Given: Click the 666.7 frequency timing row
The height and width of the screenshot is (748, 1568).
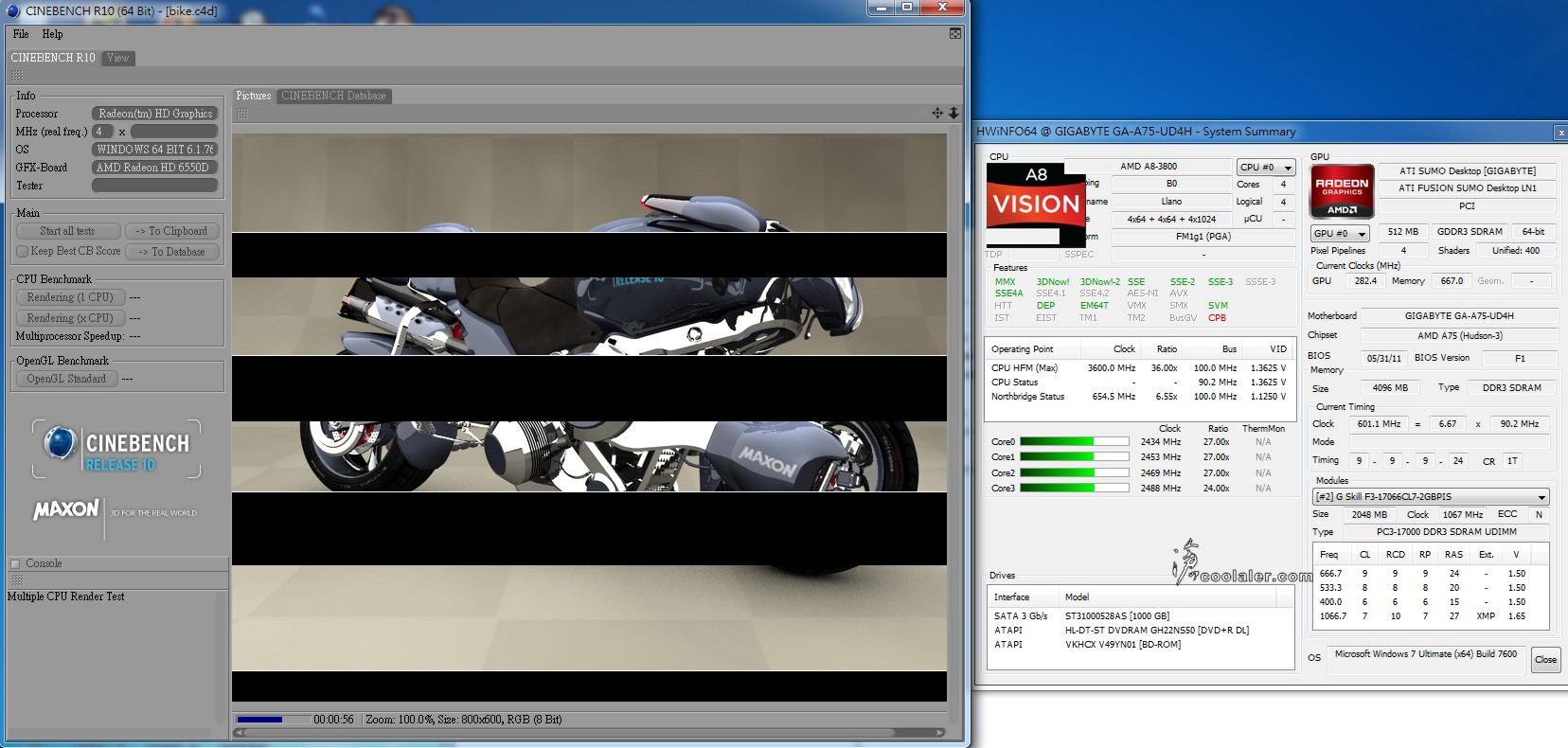Looking at the screenshot, I should [x=1430, y=573].
